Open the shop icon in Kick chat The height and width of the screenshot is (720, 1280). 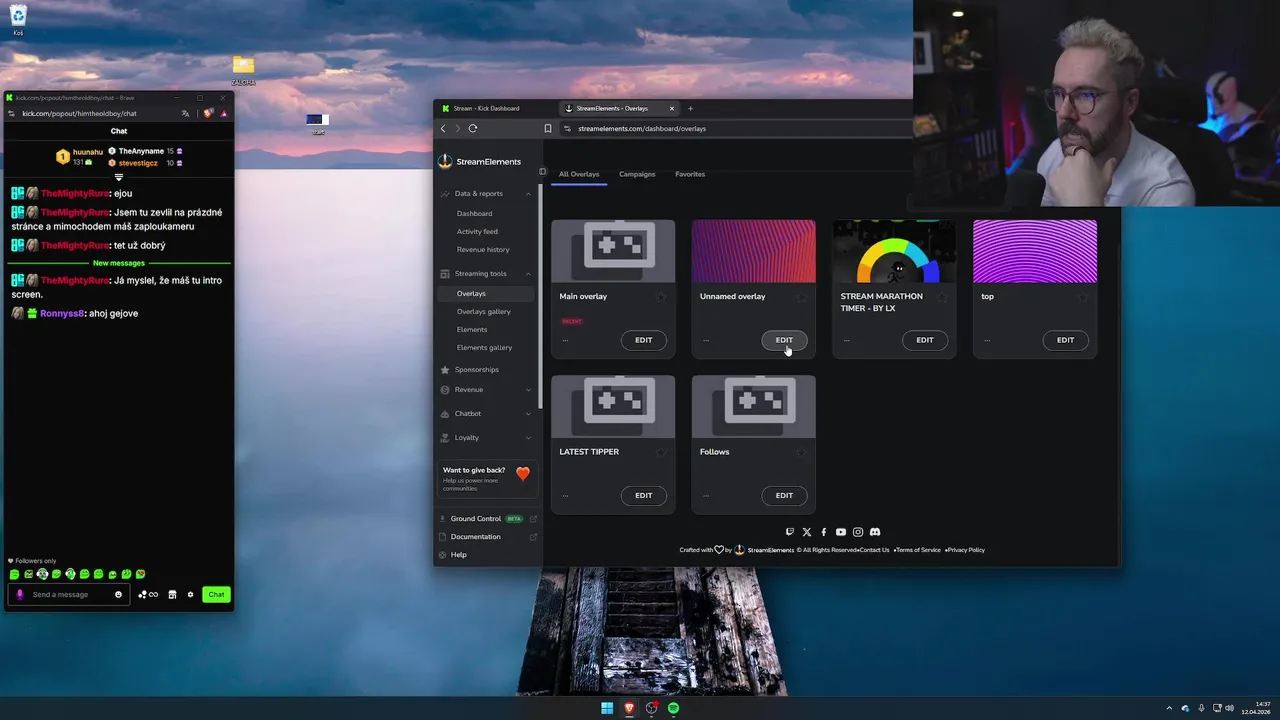tap(172, 594)
